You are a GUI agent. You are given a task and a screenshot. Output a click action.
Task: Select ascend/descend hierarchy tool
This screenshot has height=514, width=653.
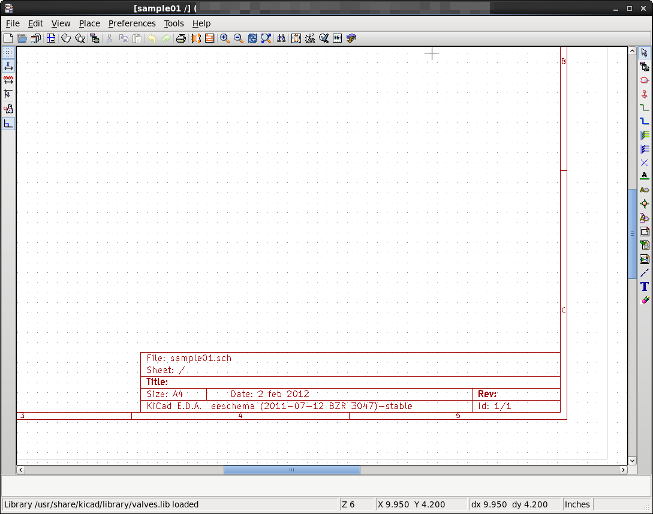644,67
